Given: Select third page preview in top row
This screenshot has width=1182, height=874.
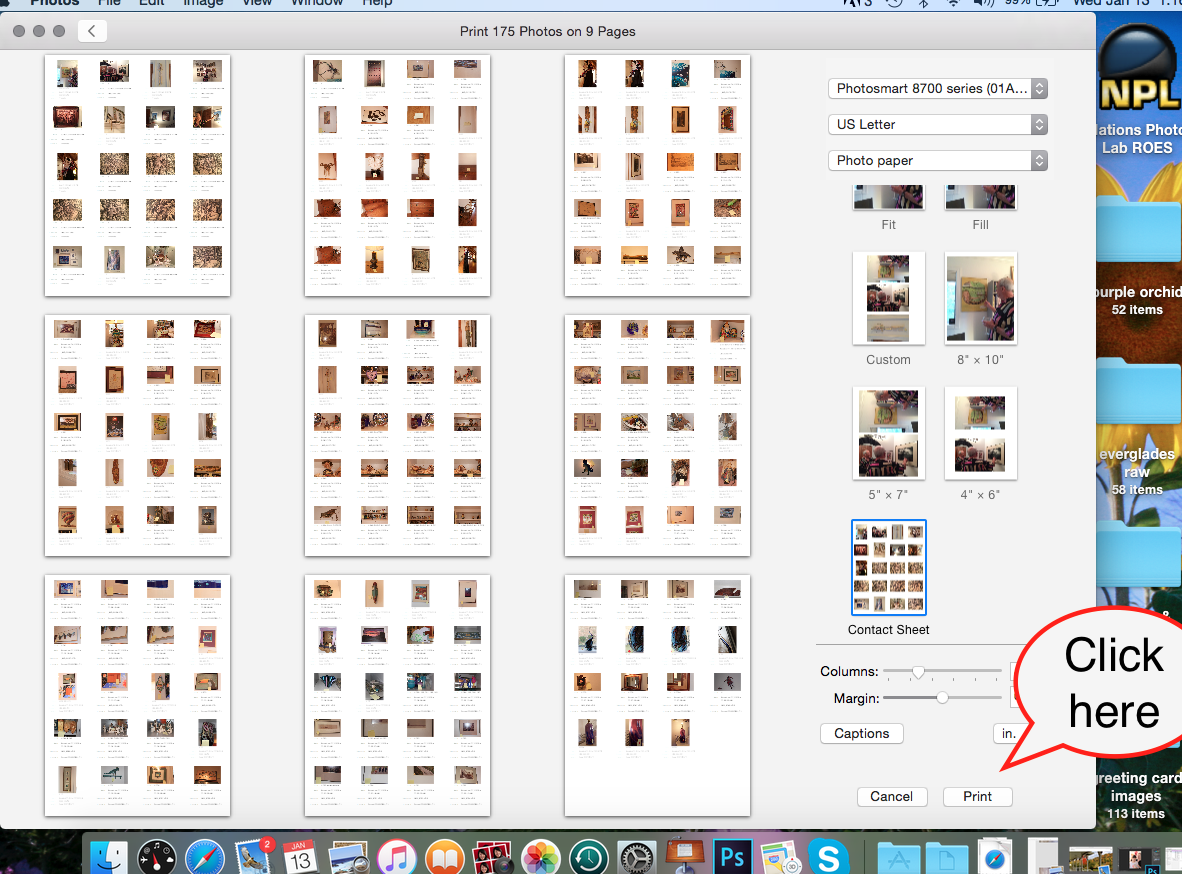Looking at the screenshot, I should (657, 175).
